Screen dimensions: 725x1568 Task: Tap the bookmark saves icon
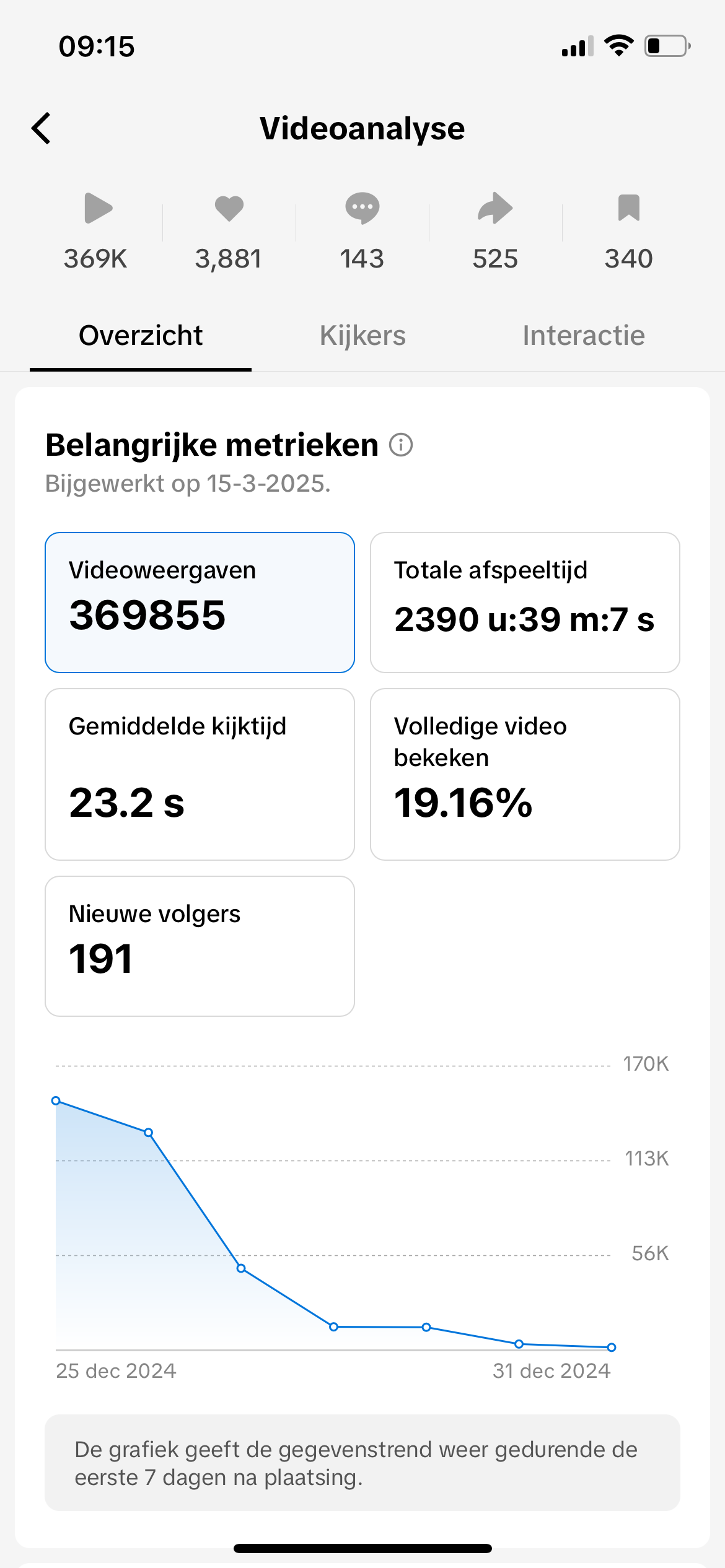point(628,208)
